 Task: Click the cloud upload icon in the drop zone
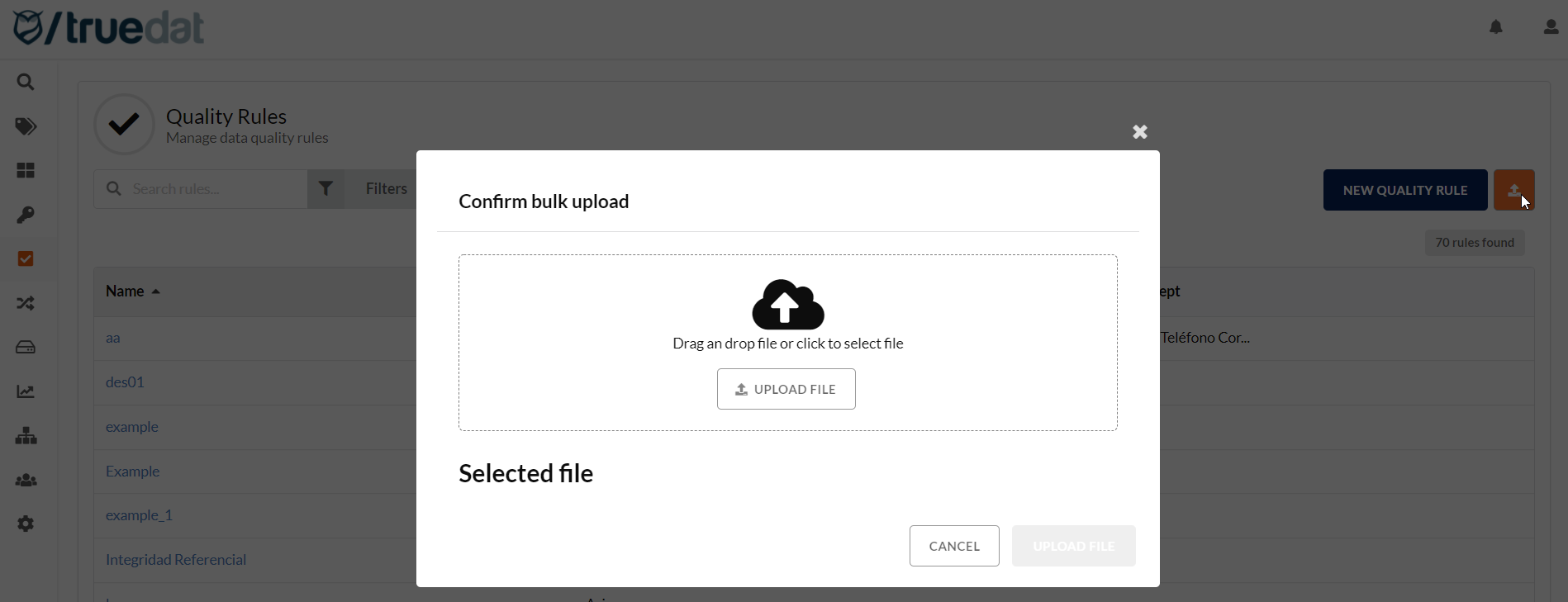pyautogui.click(x=788, y=304)
